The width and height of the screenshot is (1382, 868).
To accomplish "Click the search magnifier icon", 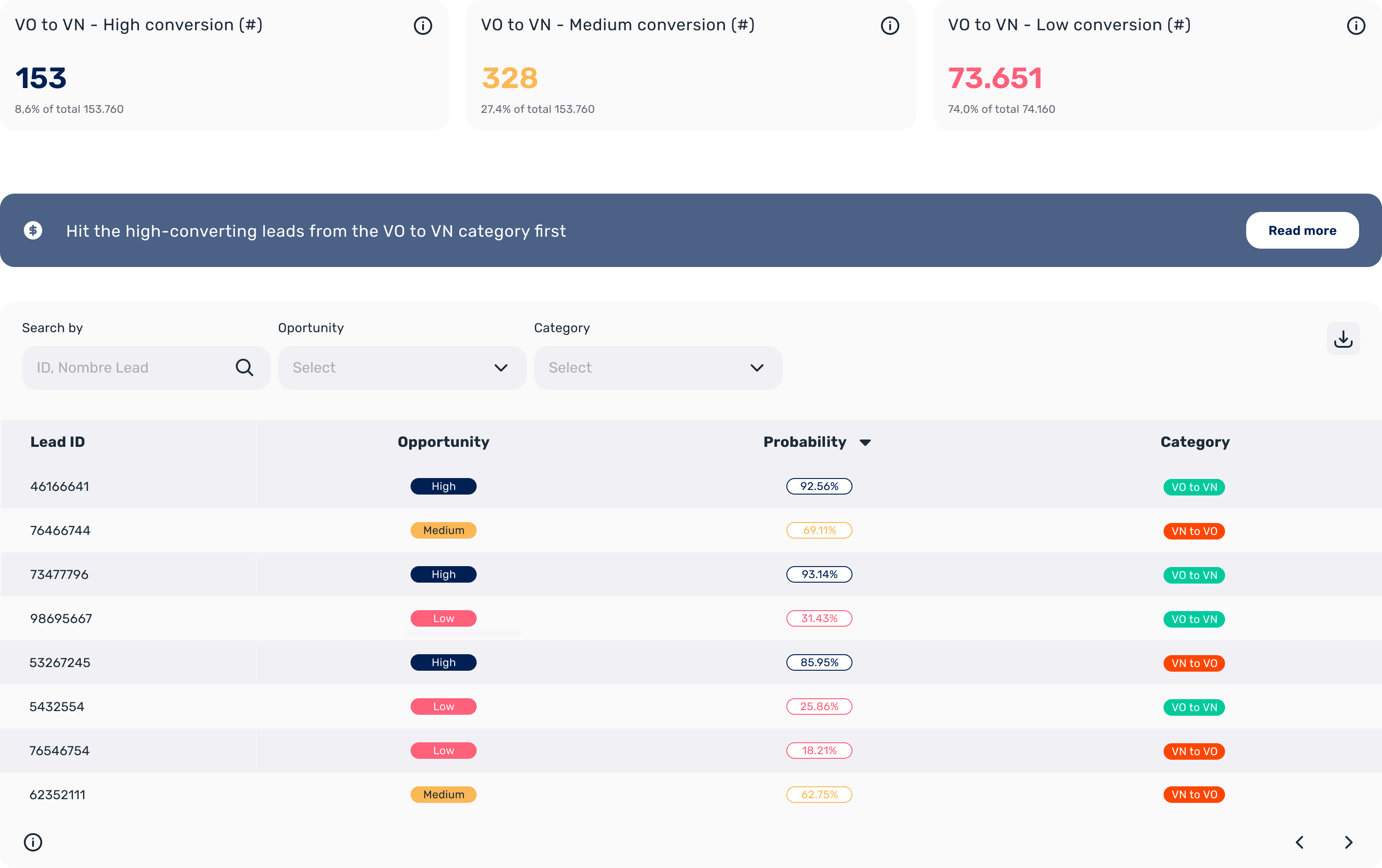I will [x=245, y=368].
